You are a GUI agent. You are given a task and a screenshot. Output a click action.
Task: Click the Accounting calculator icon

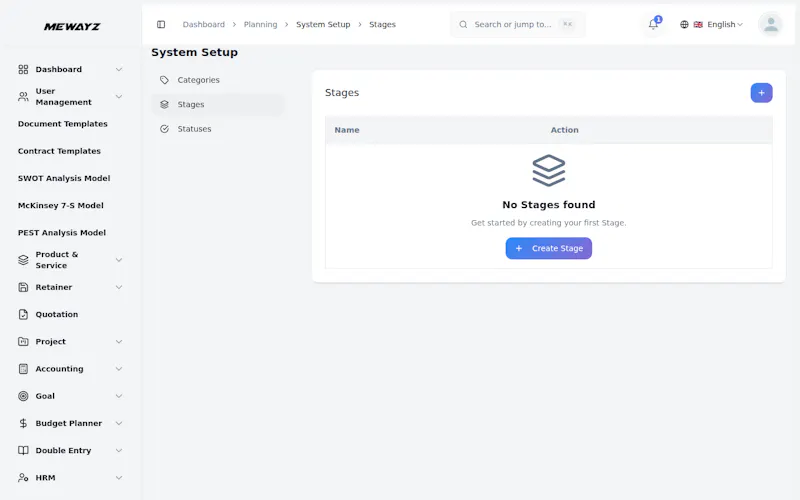(x=23, y=369)
